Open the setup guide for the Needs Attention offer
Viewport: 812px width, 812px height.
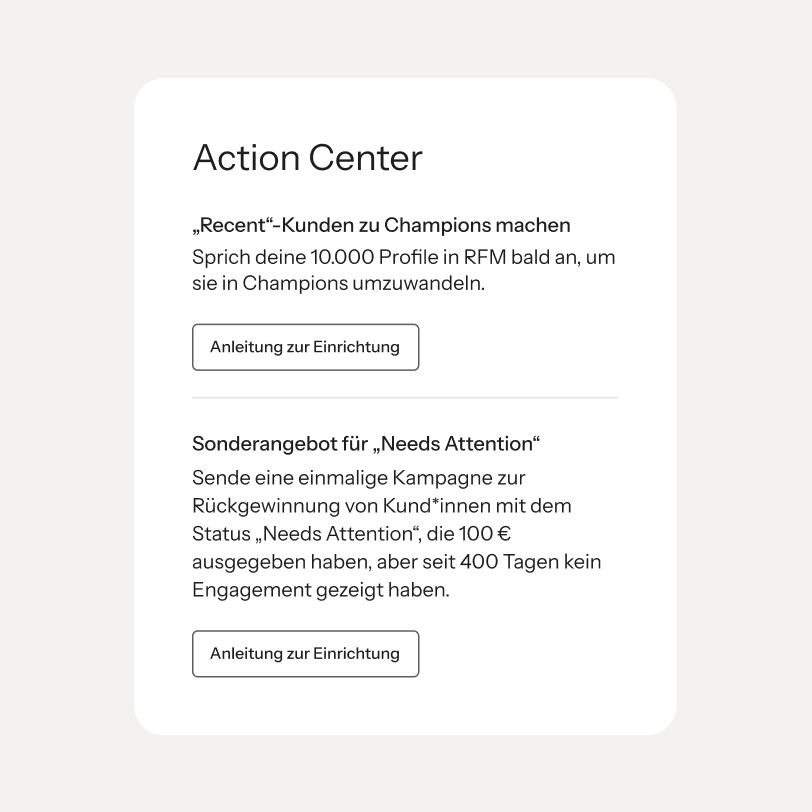point(306,654)
